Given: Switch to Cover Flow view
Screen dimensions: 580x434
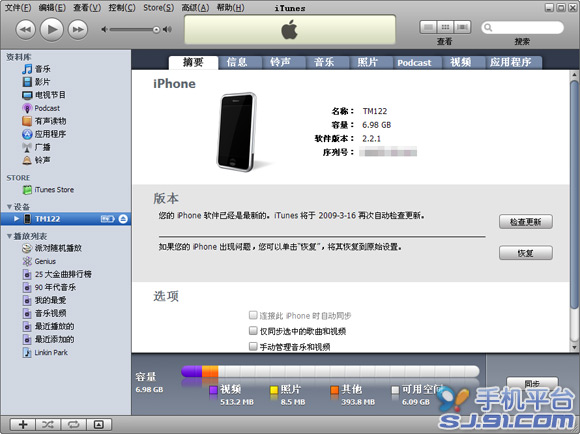Looking at the screenshot, I should point(463,27).
